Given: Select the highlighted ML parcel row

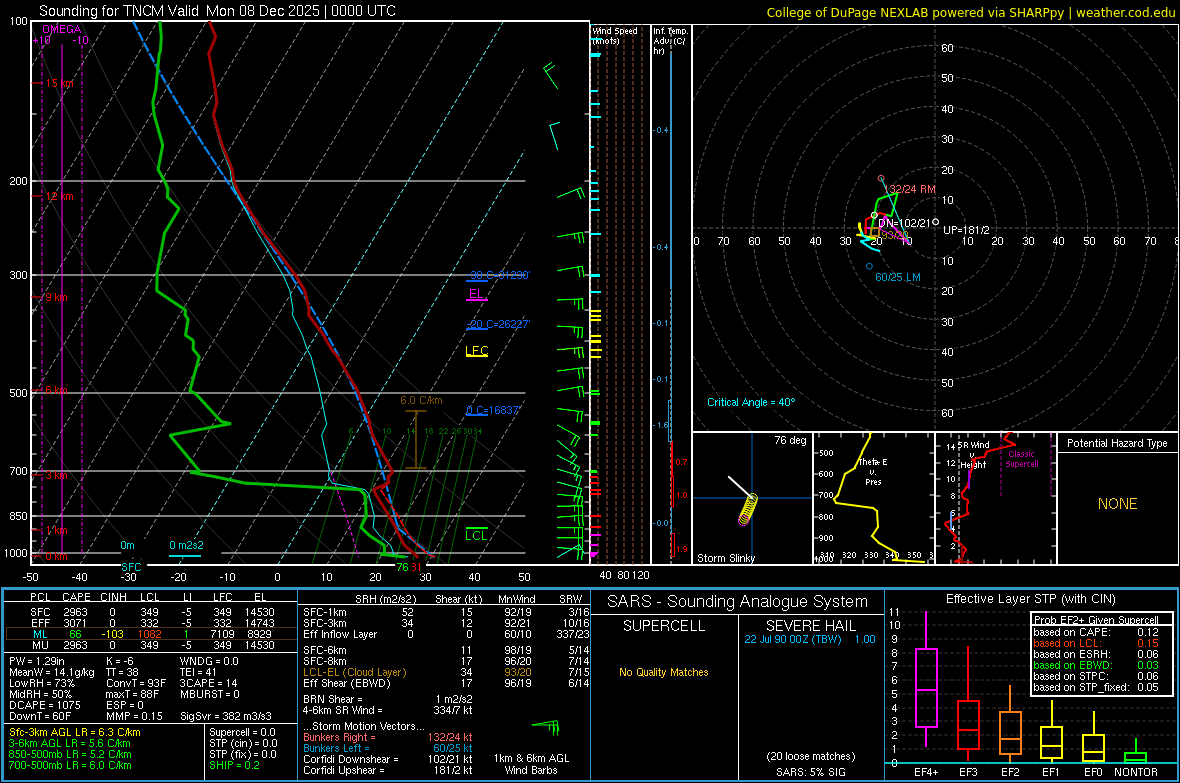Looking at the screenshot, I should coord(151,634).
